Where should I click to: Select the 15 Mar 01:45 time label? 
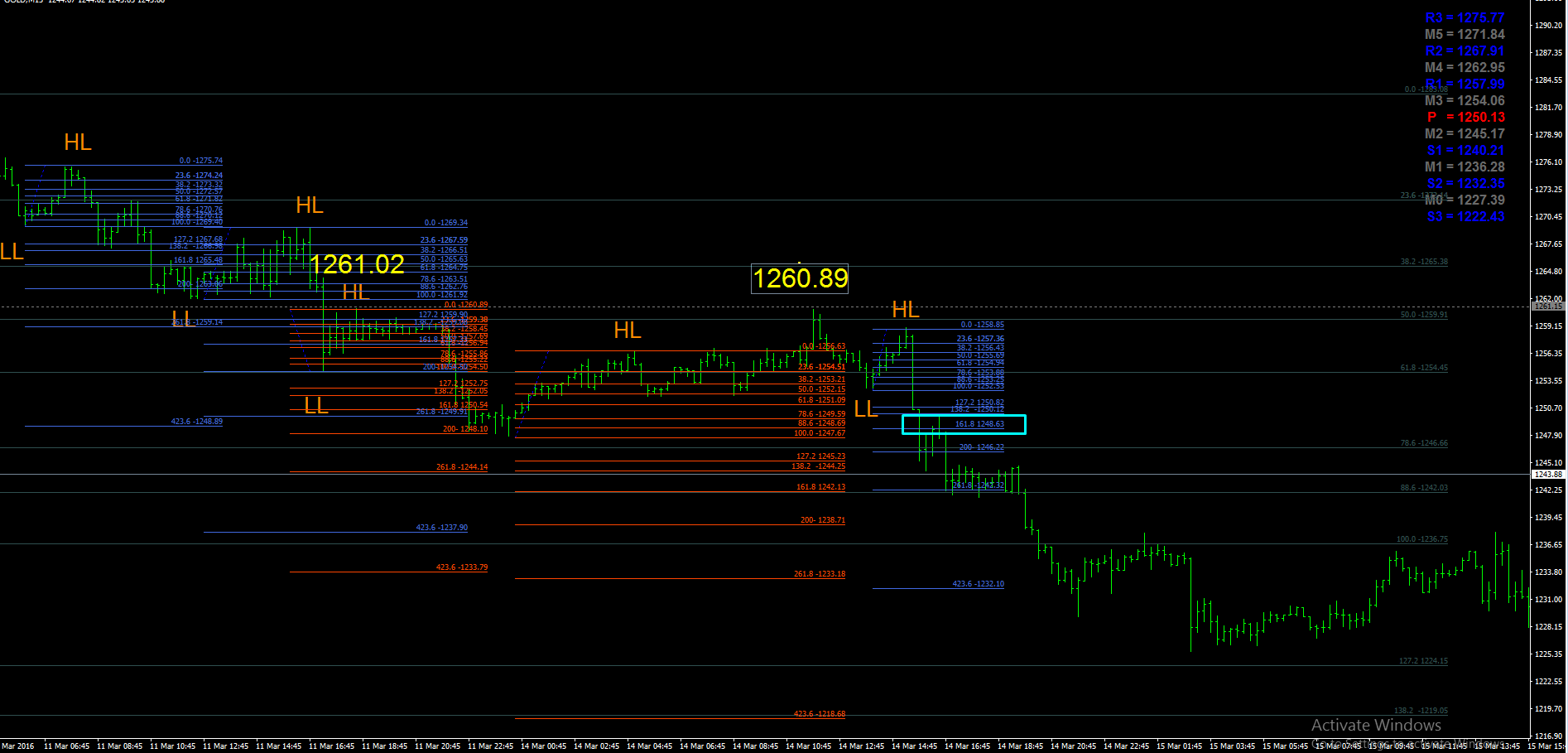[1180, 746]
